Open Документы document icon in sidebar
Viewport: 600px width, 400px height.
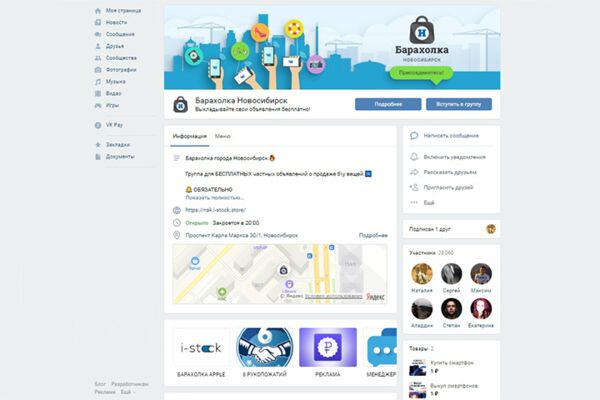click(98, 157)
